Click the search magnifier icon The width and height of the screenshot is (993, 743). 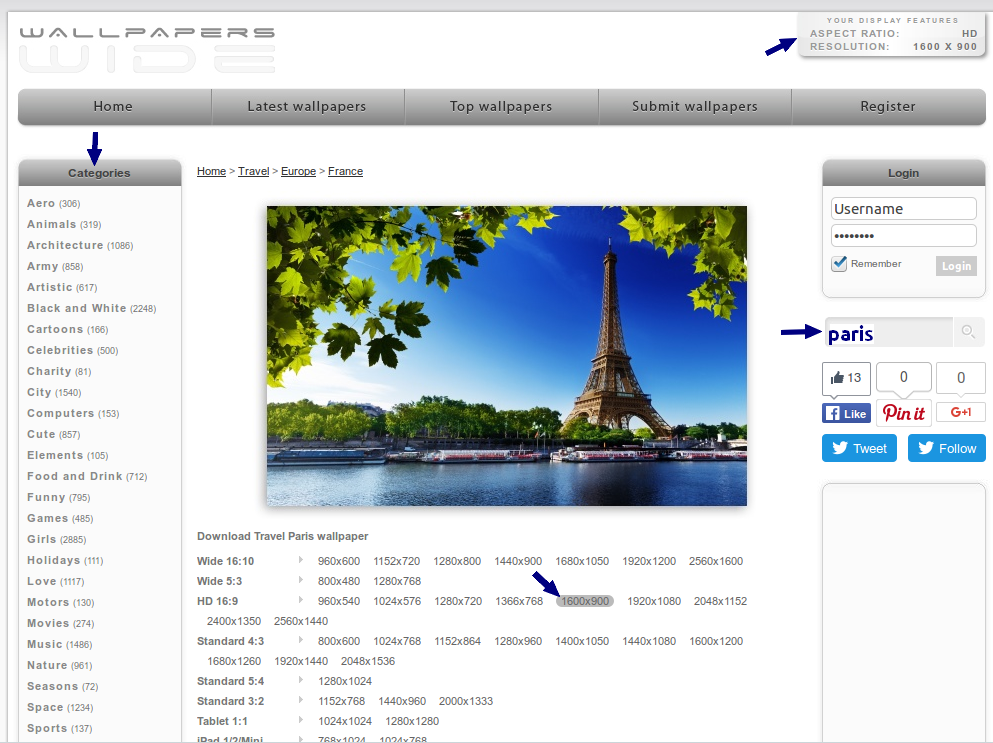[x=968, y=332]
